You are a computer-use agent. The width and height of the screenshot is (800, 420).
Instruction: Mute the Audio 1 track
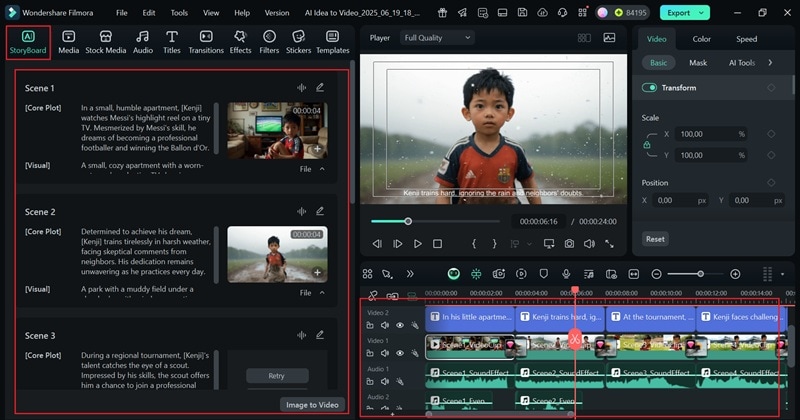(385, 381)
